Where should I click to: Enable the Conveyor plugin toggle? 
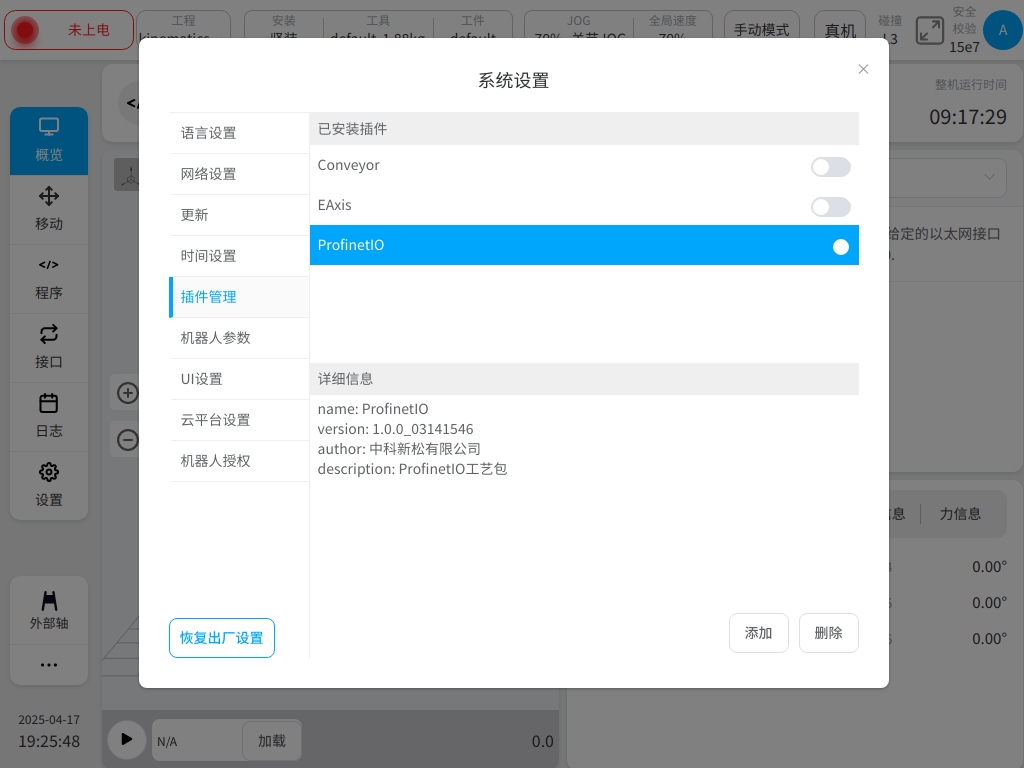[x=830, y=167]
